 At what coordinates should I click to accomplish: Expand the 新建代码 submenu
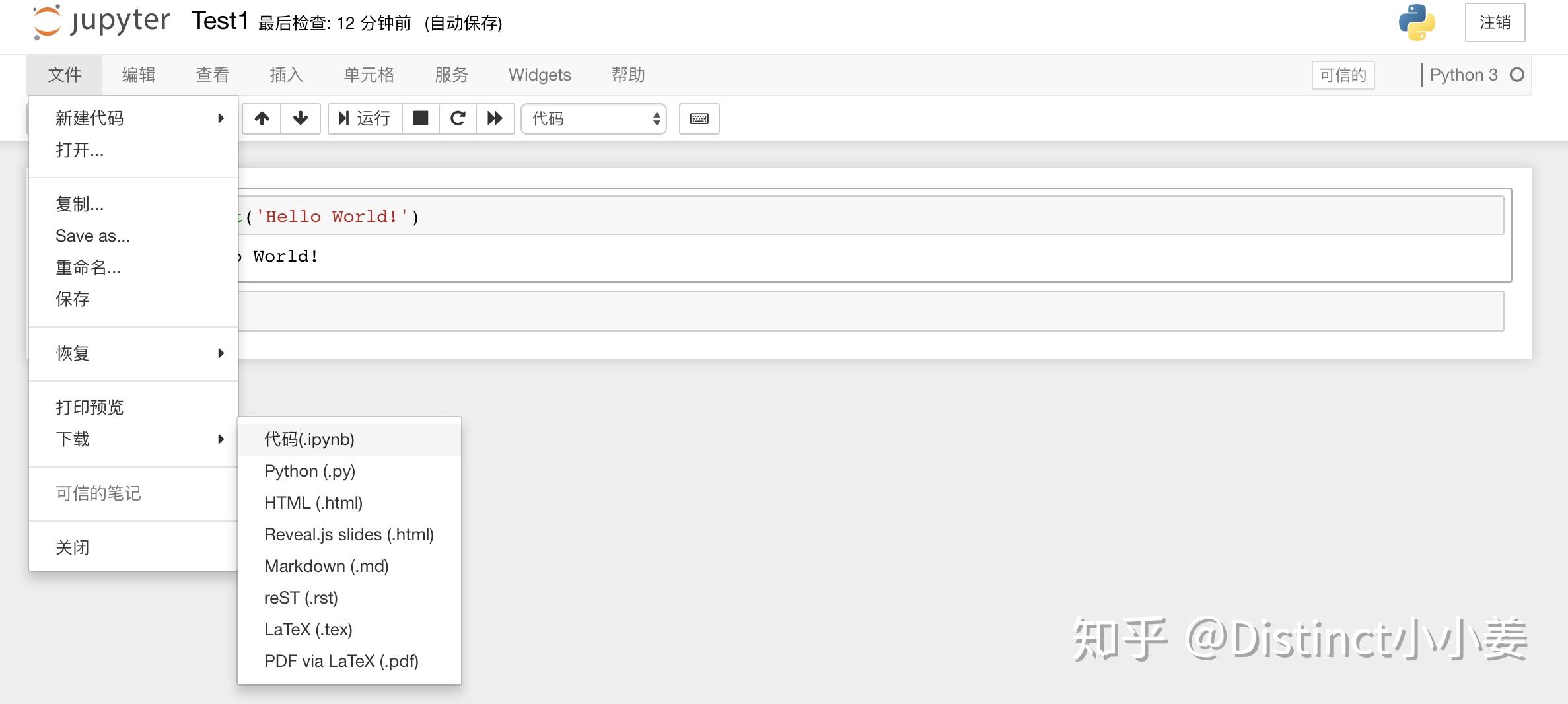click(89, 118)
